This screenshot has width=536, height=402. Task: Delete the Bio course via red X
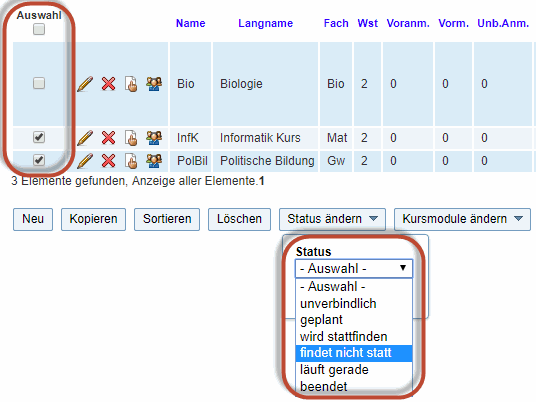coord(108,84)
